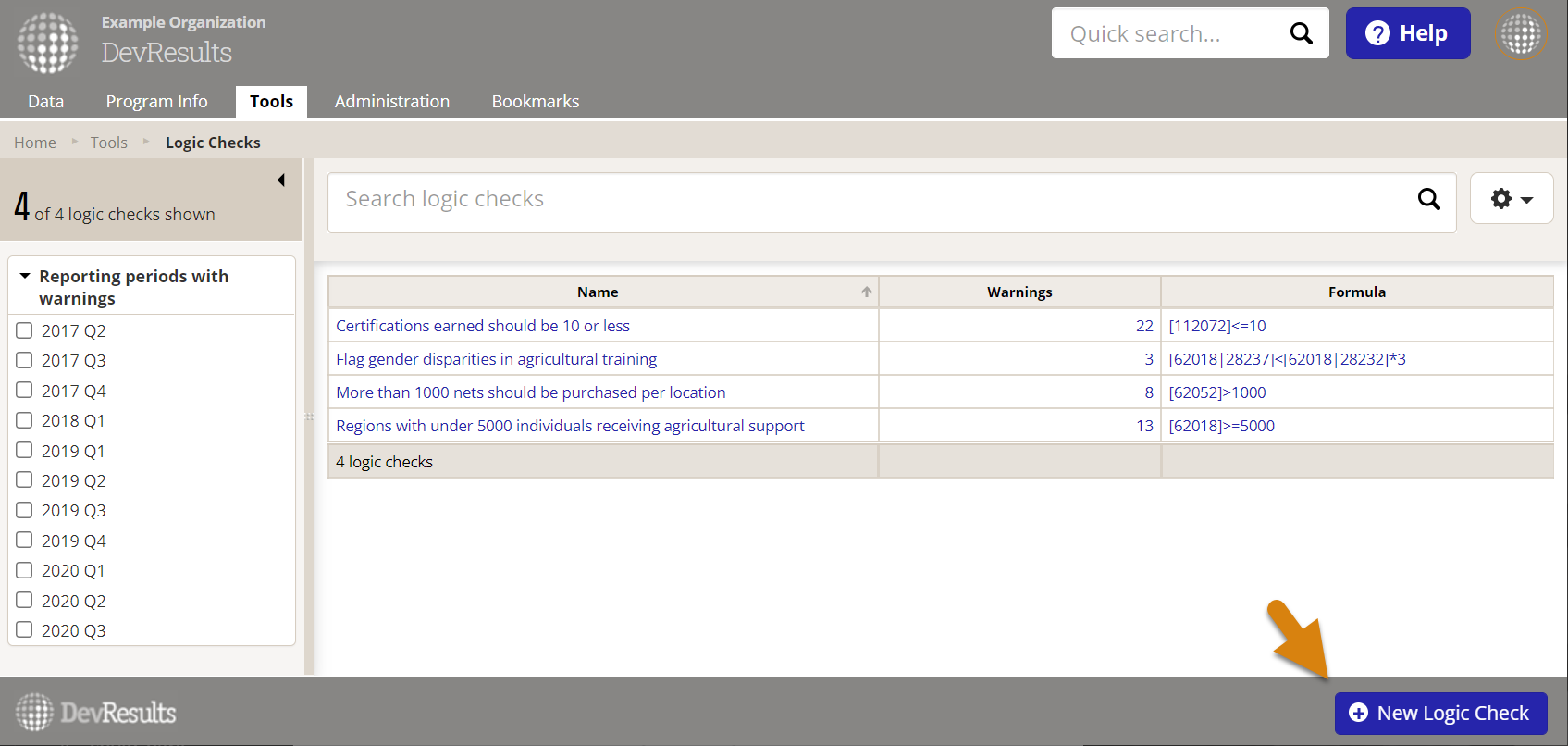Click the formula [62052]>1000
This screenshot has width=1568, height=746.
pos(1217,392)
